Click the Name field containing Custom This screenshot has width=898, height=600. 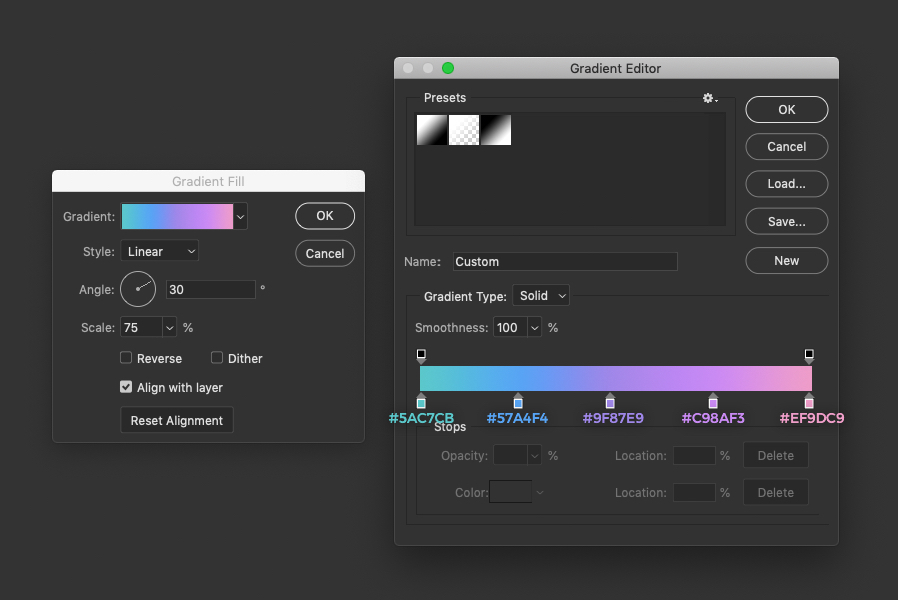(x=565, y=262)
